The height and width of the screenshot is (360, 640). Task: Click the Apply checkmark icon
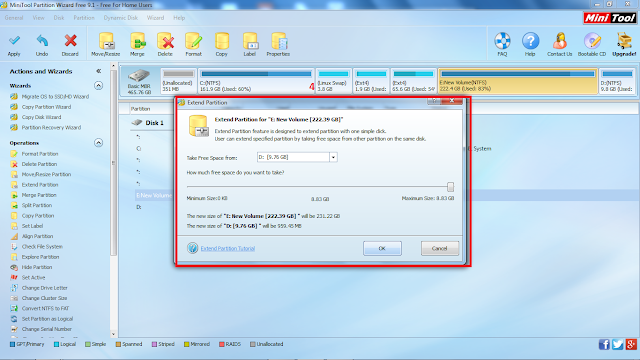(x=14, y=40)
